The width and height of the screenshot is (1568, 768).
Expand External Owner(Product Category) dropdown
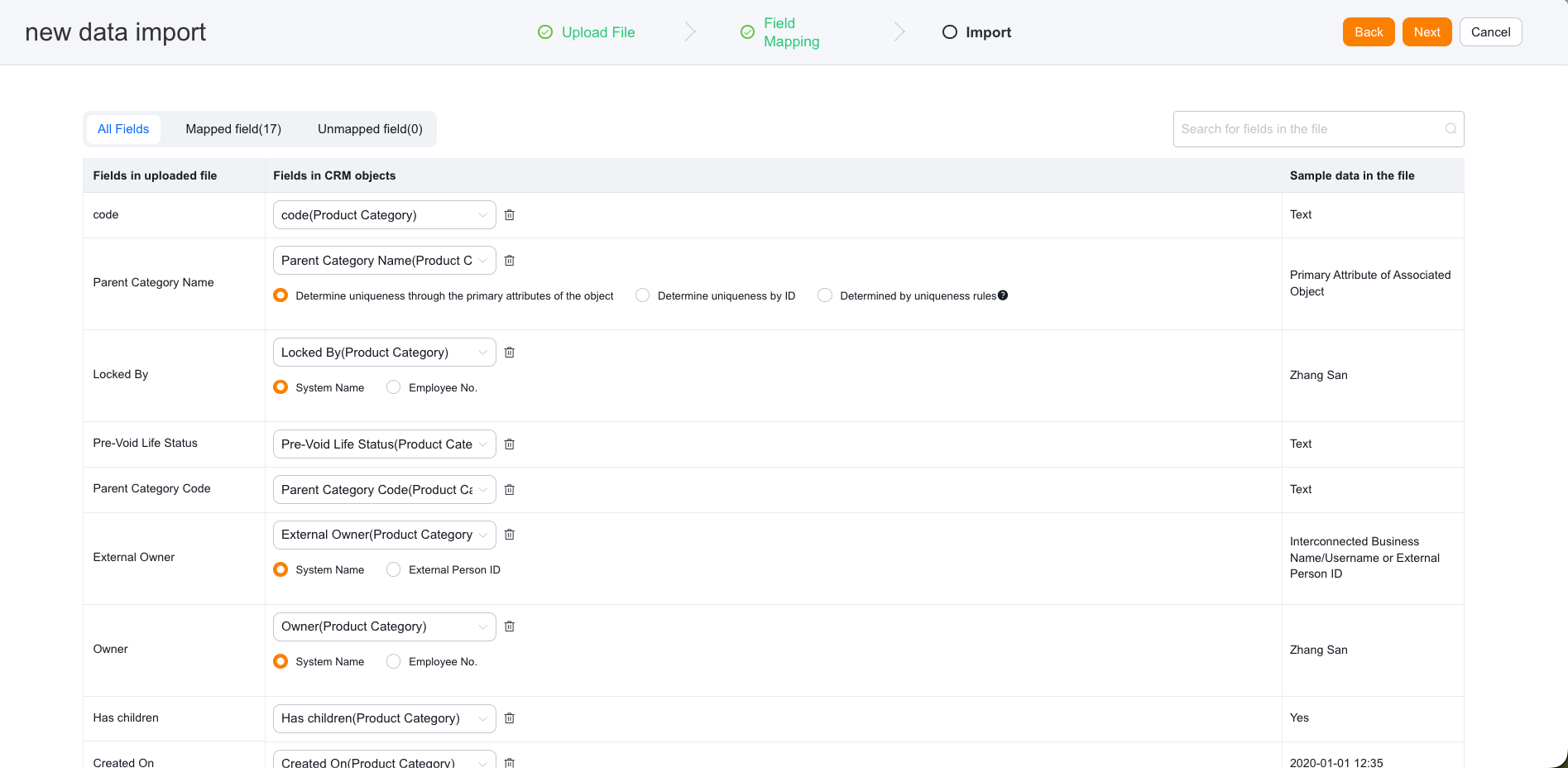click(384, 535)
